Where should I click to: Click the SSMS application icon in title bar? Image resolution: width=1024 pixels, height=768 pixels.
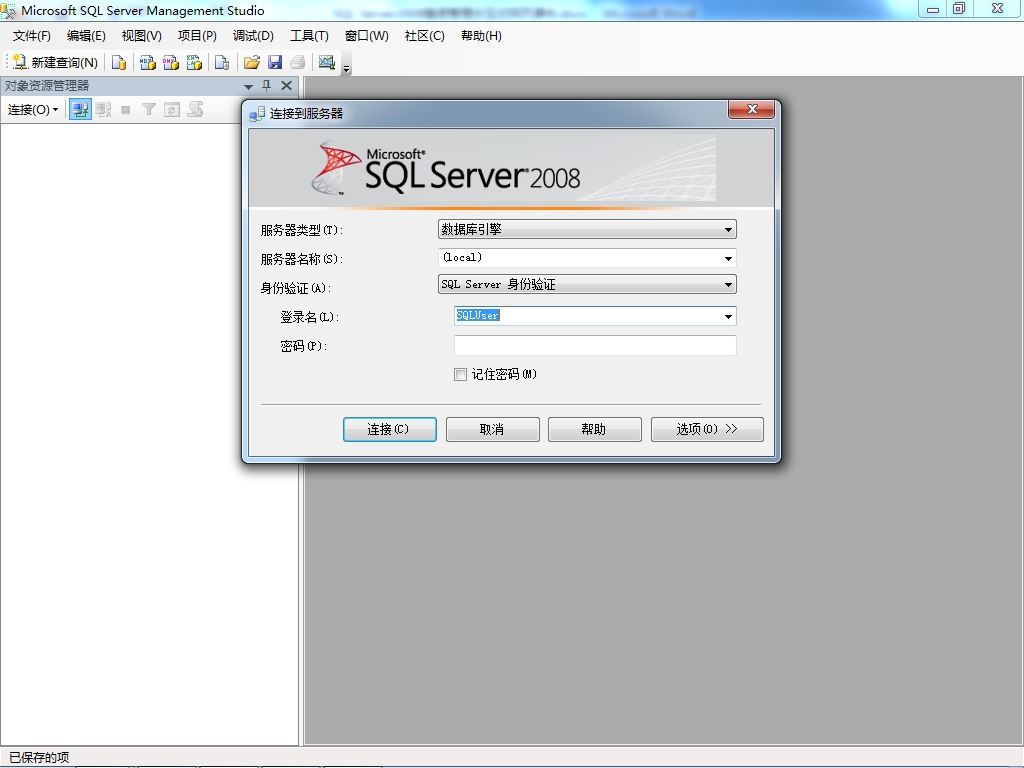[x=8, y=10]
